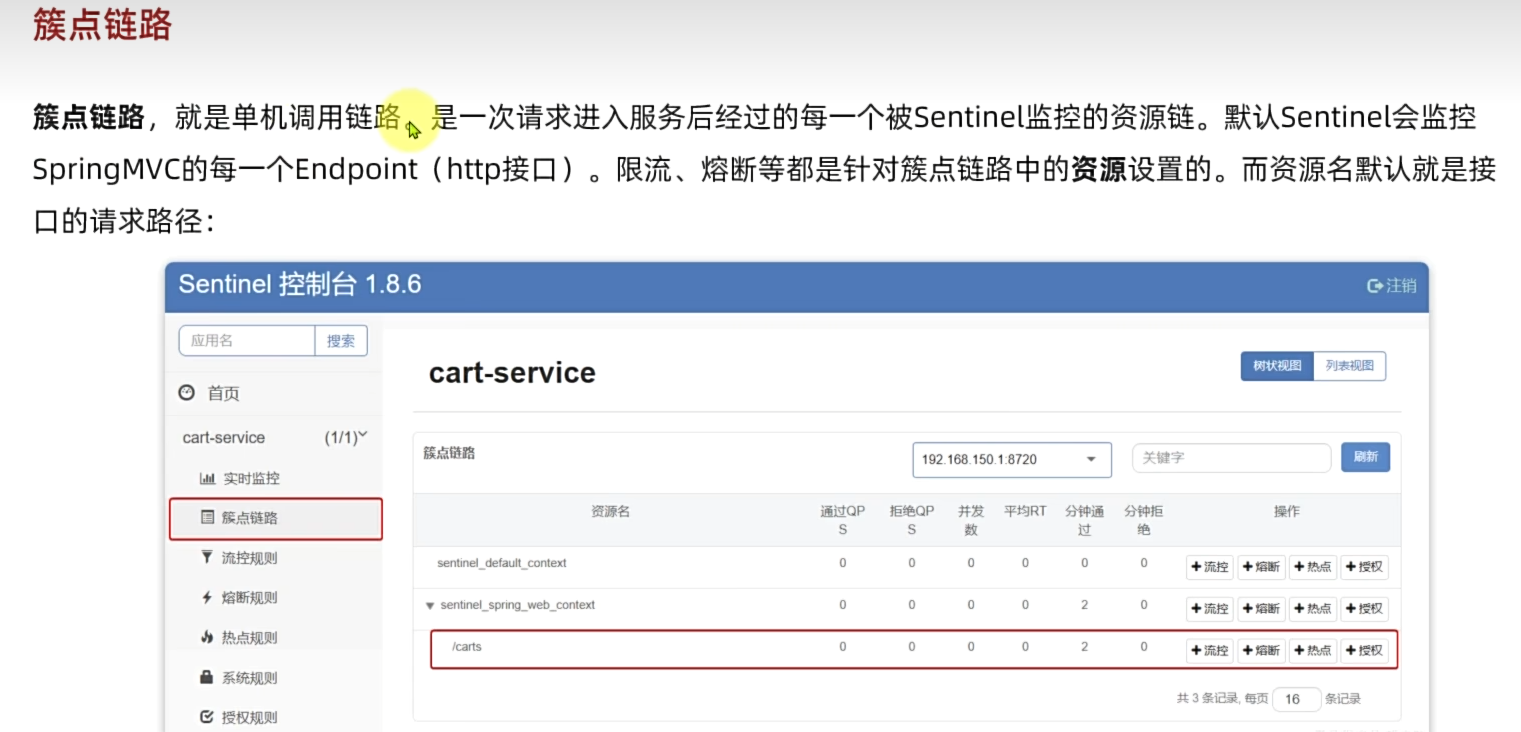Viewport: 1521px width, 732px height.
Task: Open the 192.168.150.1:8720 machine dropdown
Action: pos(1011,459)
